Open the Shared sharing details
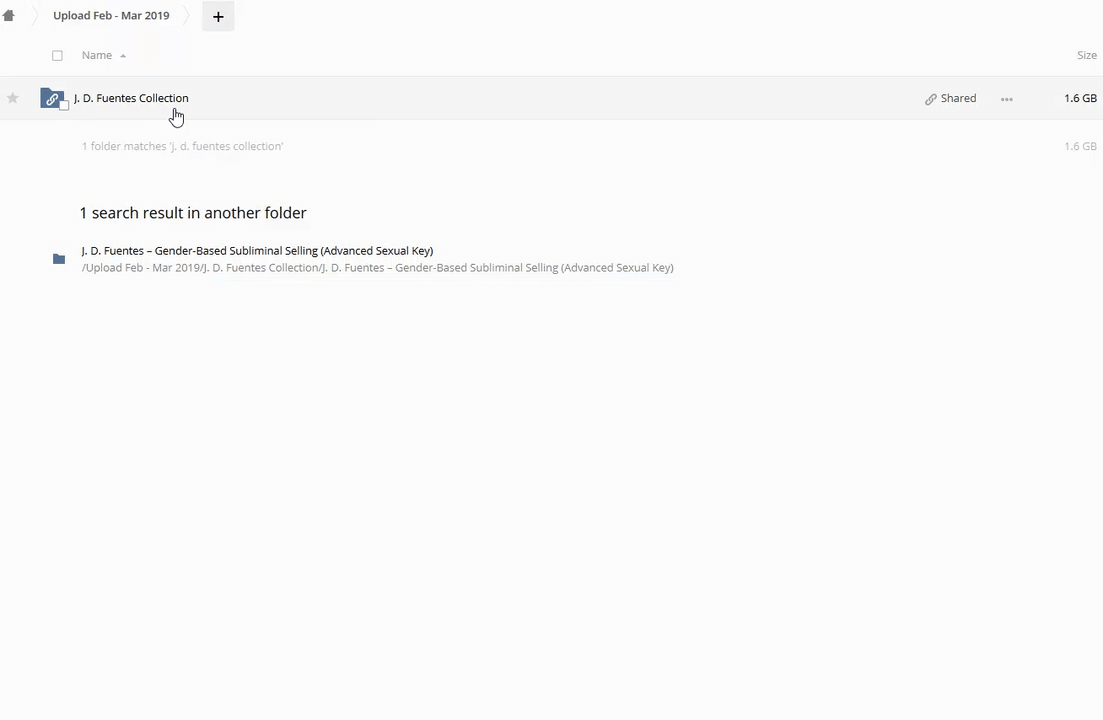Screen dimensions: 1103x720 point(957,98)
